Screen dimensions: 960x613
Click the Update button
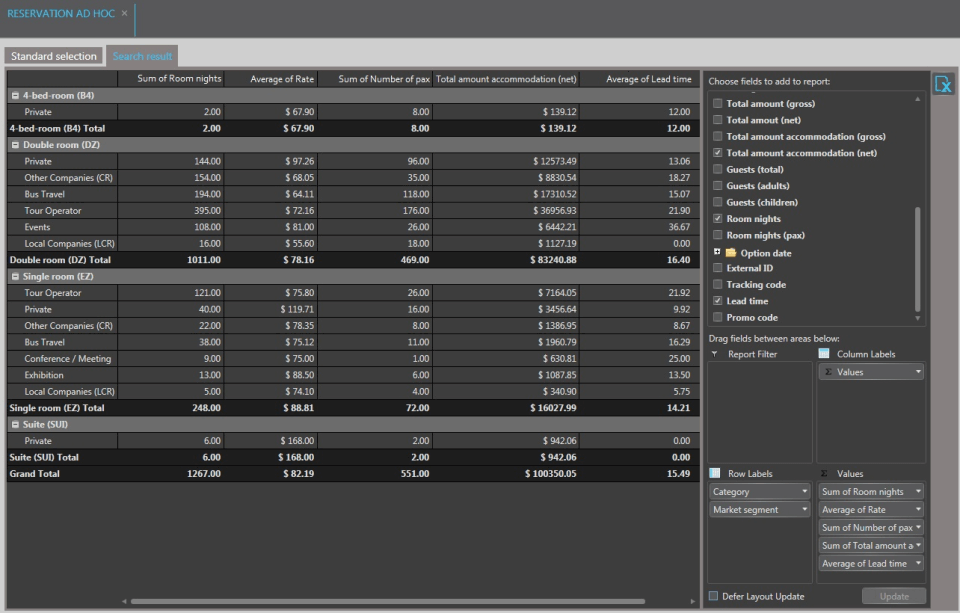tap(893, 596)
